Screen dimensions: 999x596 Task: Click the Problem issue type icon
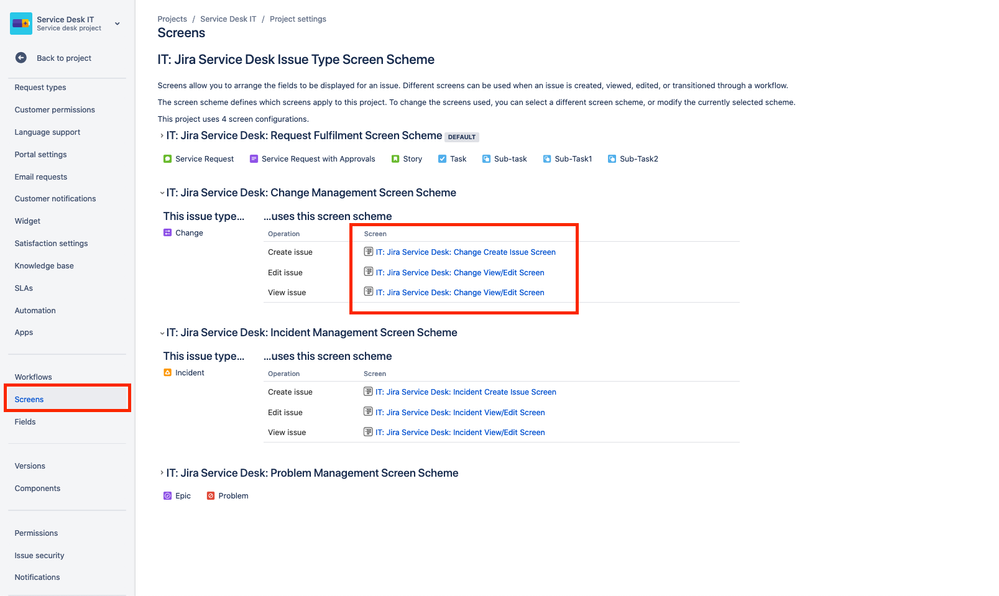210,495
